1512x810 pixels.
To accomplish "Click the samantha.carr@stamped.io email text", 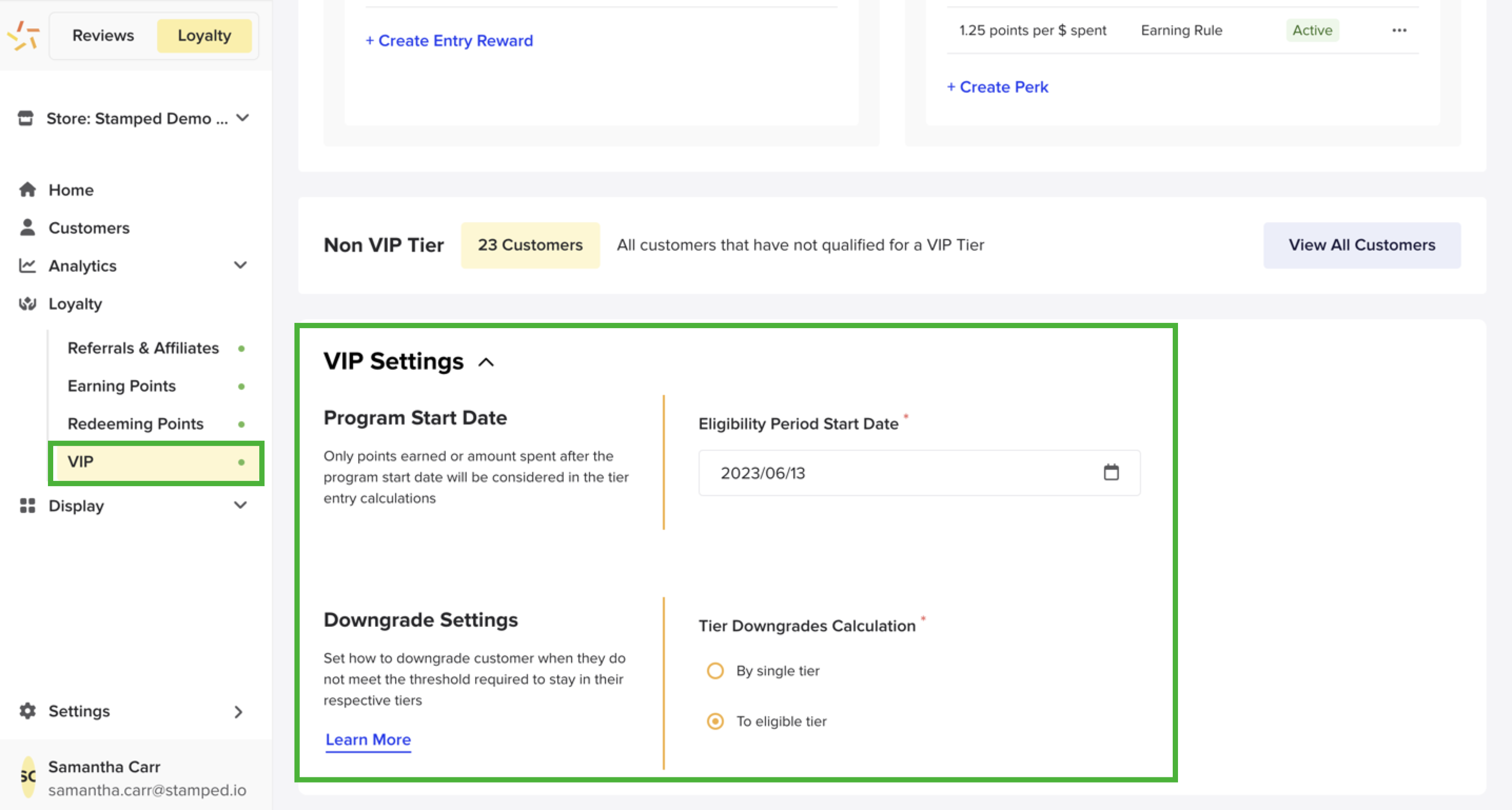I will (x=148, y=790).
